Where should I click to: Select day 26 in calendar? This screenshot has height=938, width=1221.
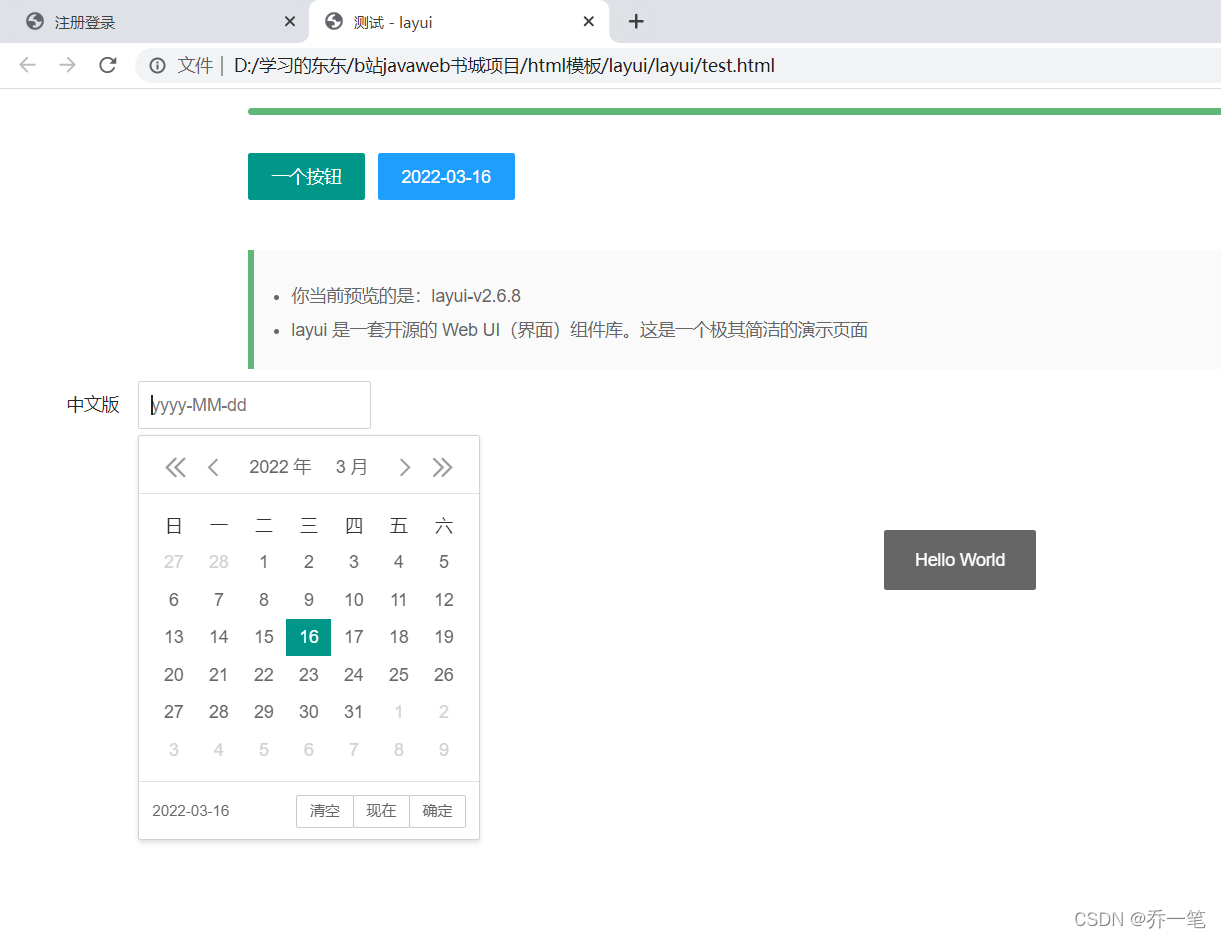[444, 675]
